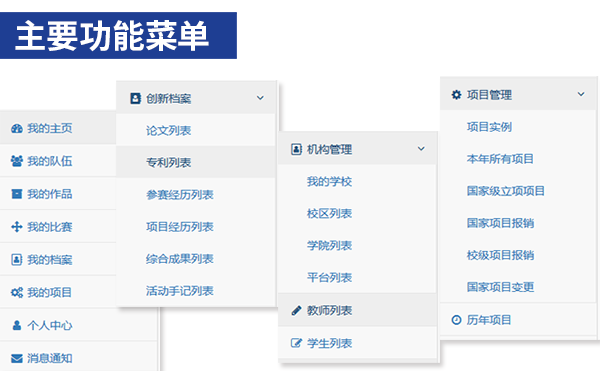600x371 pixels.
Task: Collapse the 创新档案 menu chevron
Action: point(260,98)
